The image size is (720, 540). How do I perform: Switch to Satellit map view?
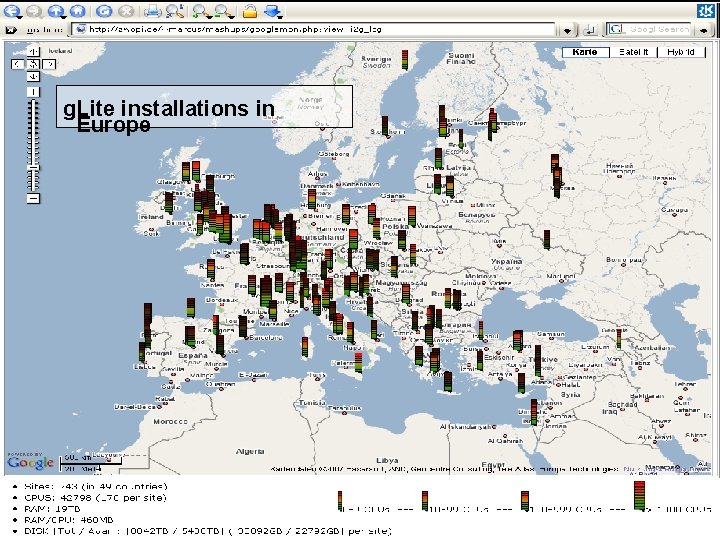(x=634, y=51)
